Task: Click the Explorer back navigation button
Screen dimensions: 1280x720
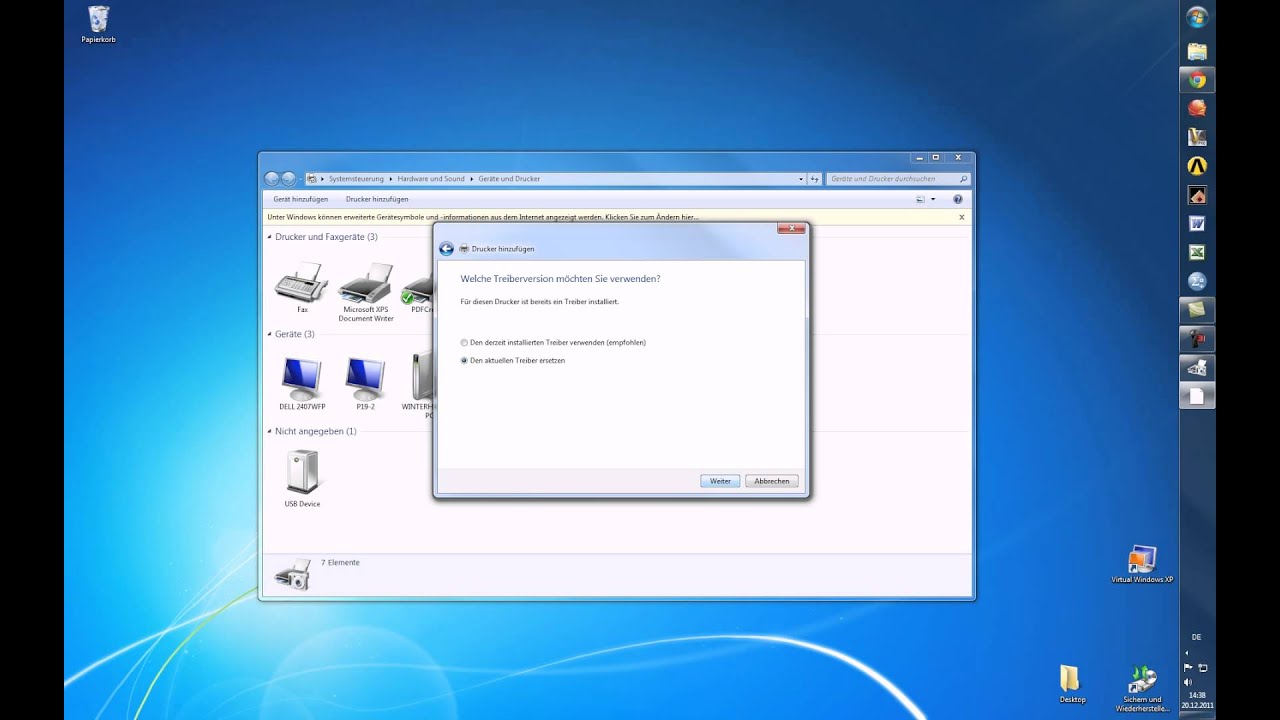Action: (x=272, y=179)
